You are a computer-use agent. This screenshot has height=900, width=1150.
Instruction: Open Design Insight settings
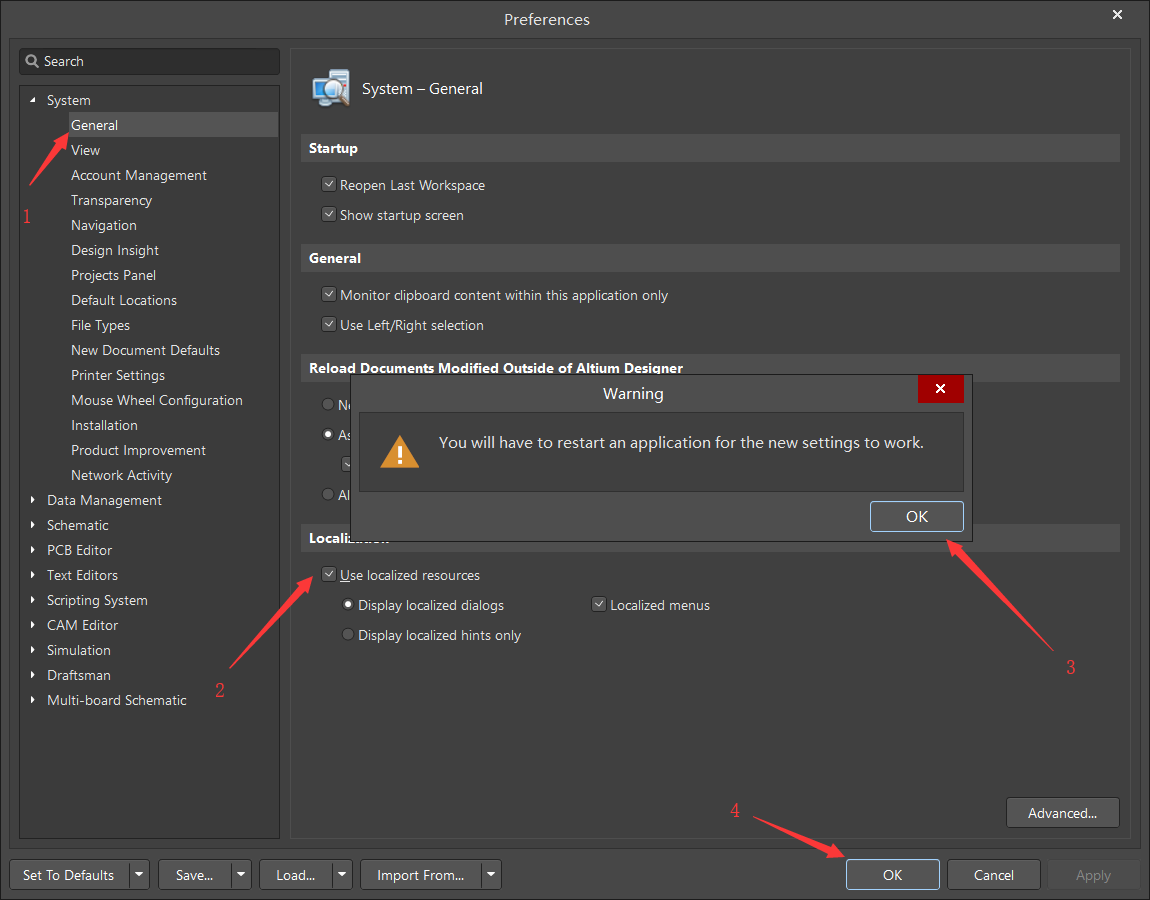(114, 250)
